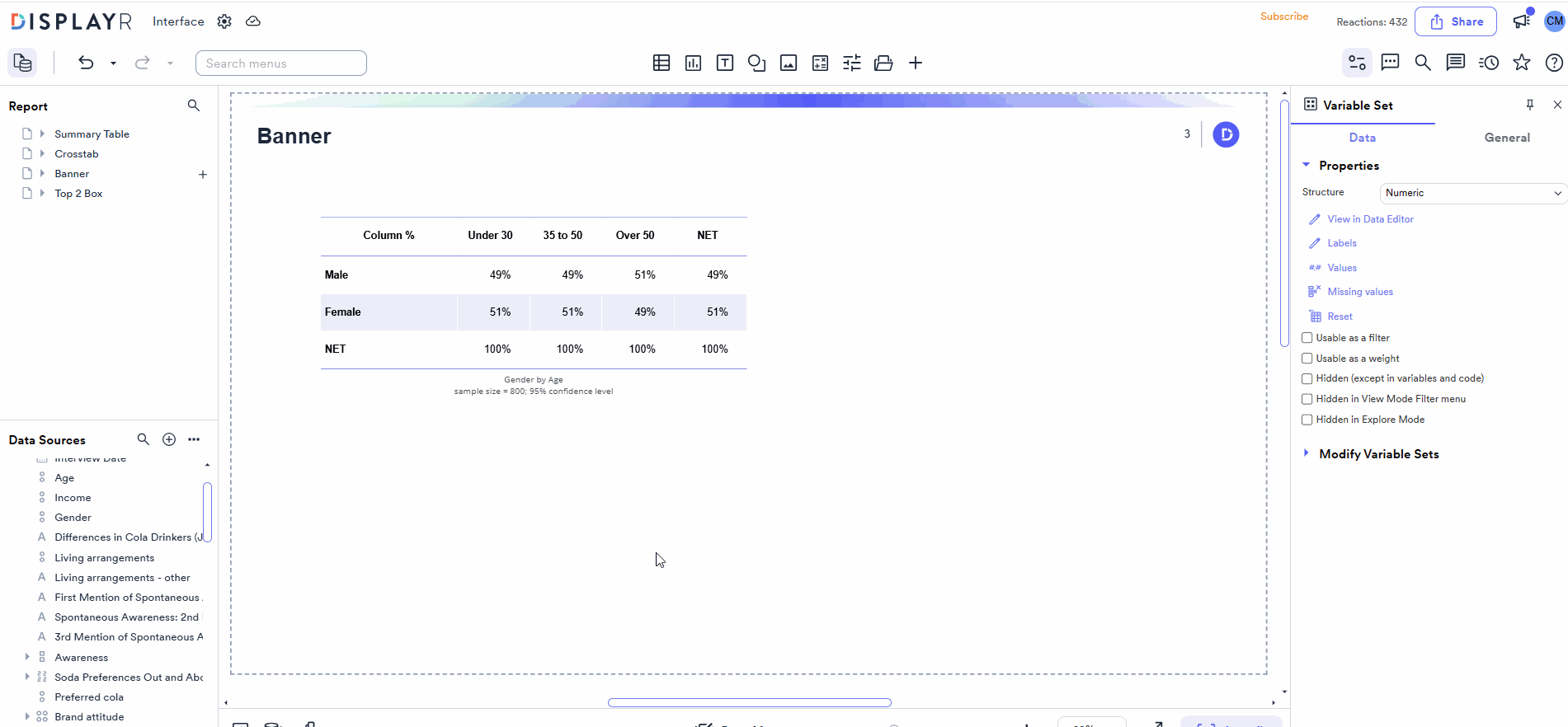
Task: Open the View in Data Editor link
Action: [1370, 219]
